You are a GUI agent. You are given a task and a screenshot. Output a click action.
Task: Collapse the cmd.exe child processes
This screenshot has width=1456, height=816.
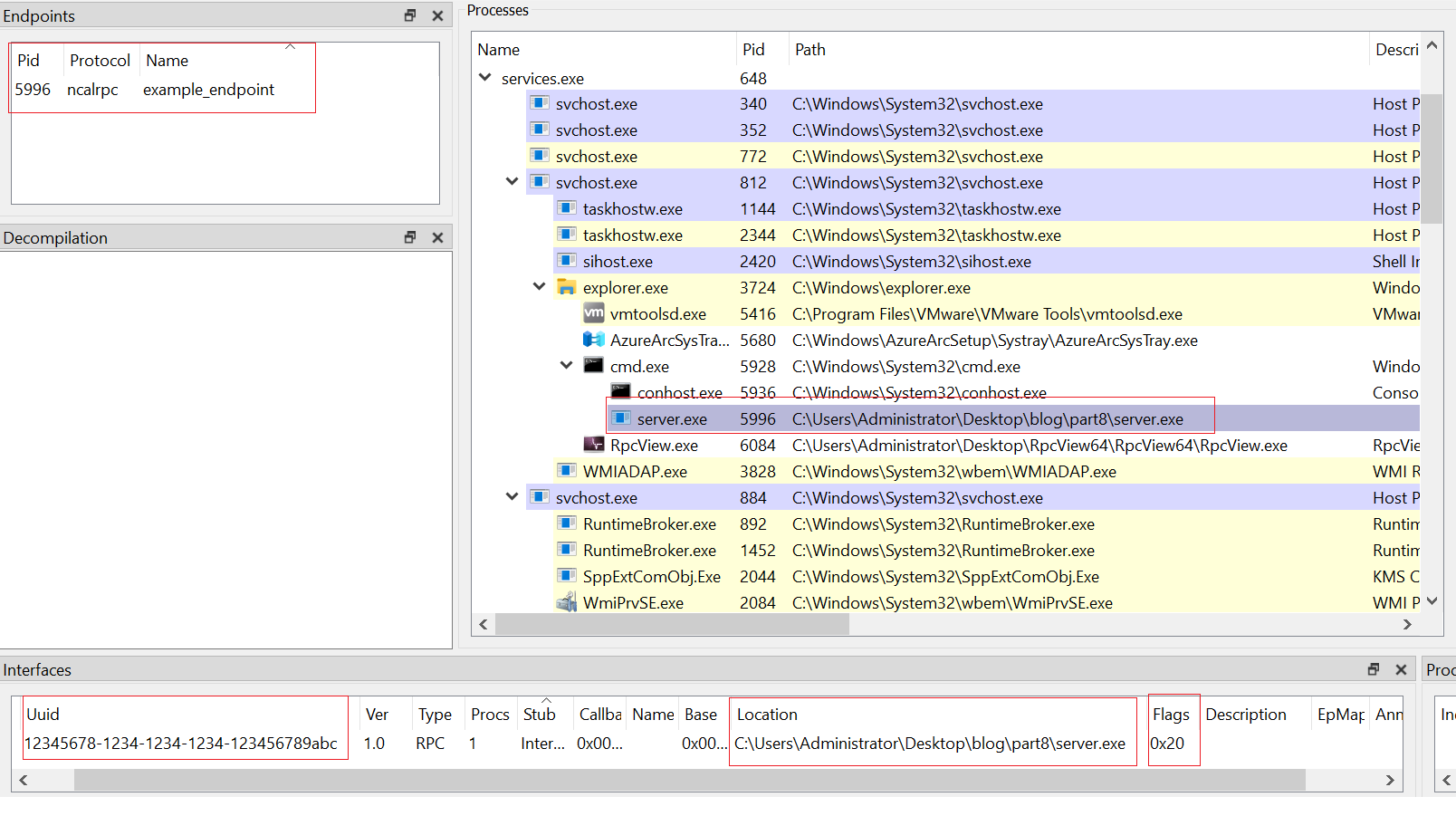coord(567,366)
